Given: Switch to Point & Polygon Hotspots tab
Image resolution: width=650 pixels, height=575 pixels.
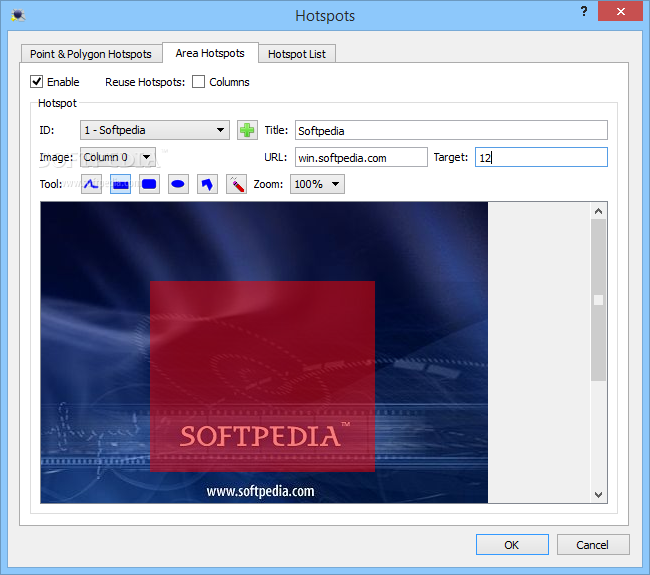Looking at the screenshot, I should [91, 54].
